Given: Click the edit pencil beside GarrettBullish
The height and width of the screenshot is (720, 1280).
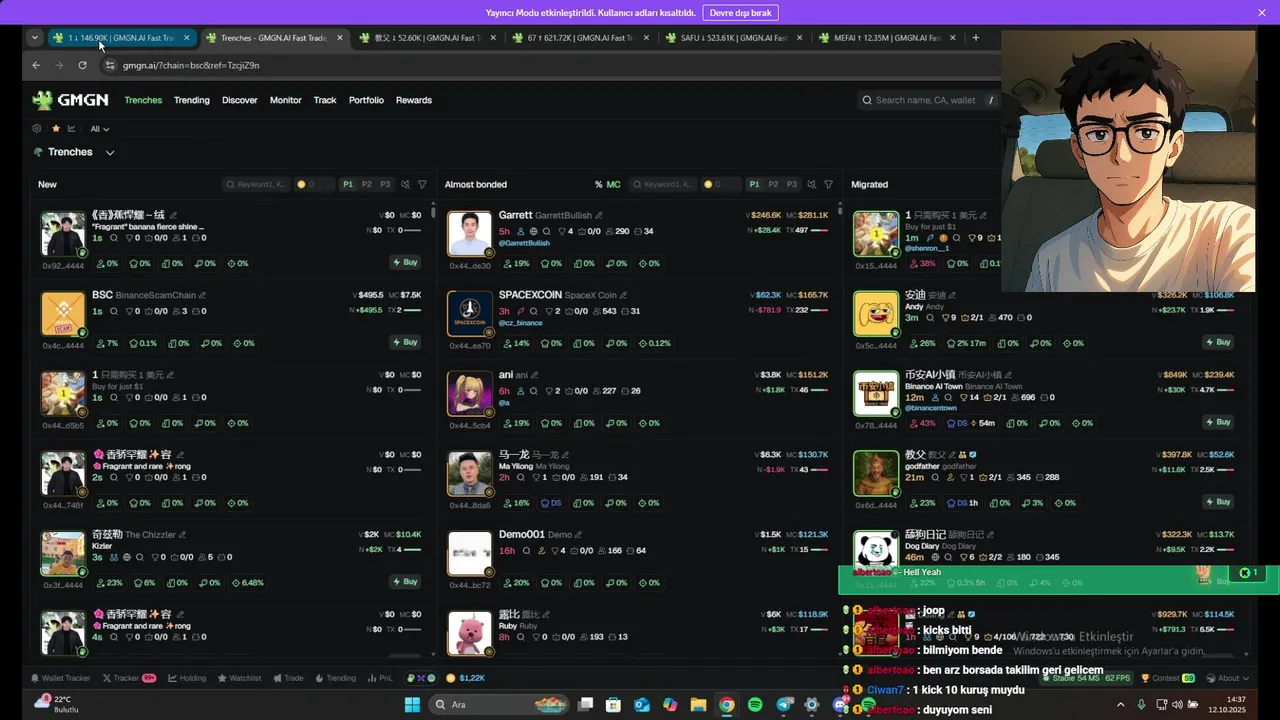Looking at the screenshot, I should coord(599,216).
